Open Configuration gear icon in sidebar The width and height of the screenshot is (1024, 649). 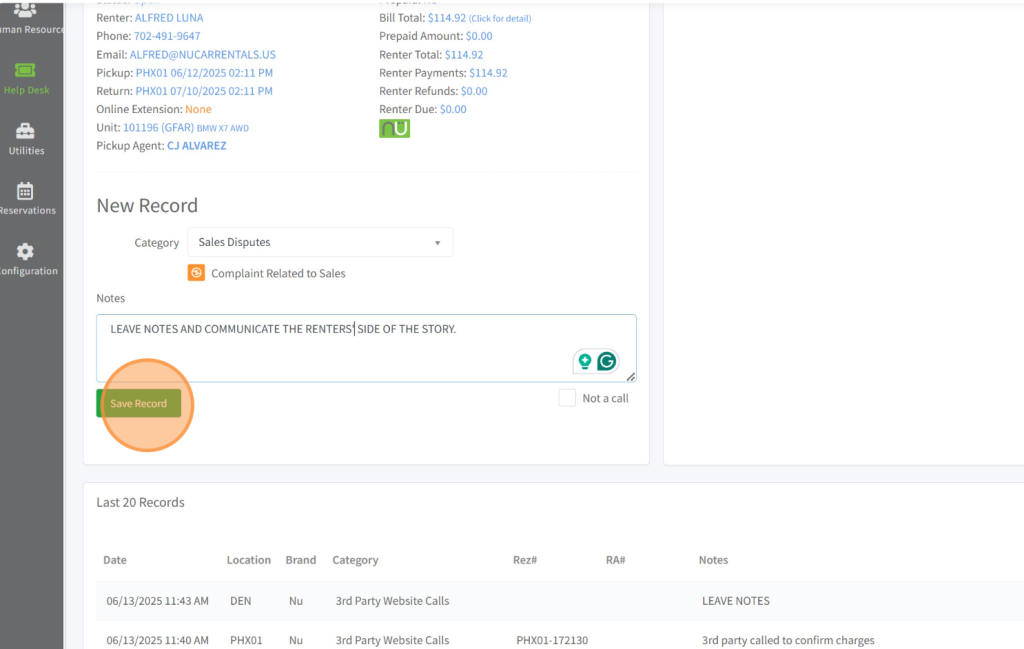click(25, 258)
